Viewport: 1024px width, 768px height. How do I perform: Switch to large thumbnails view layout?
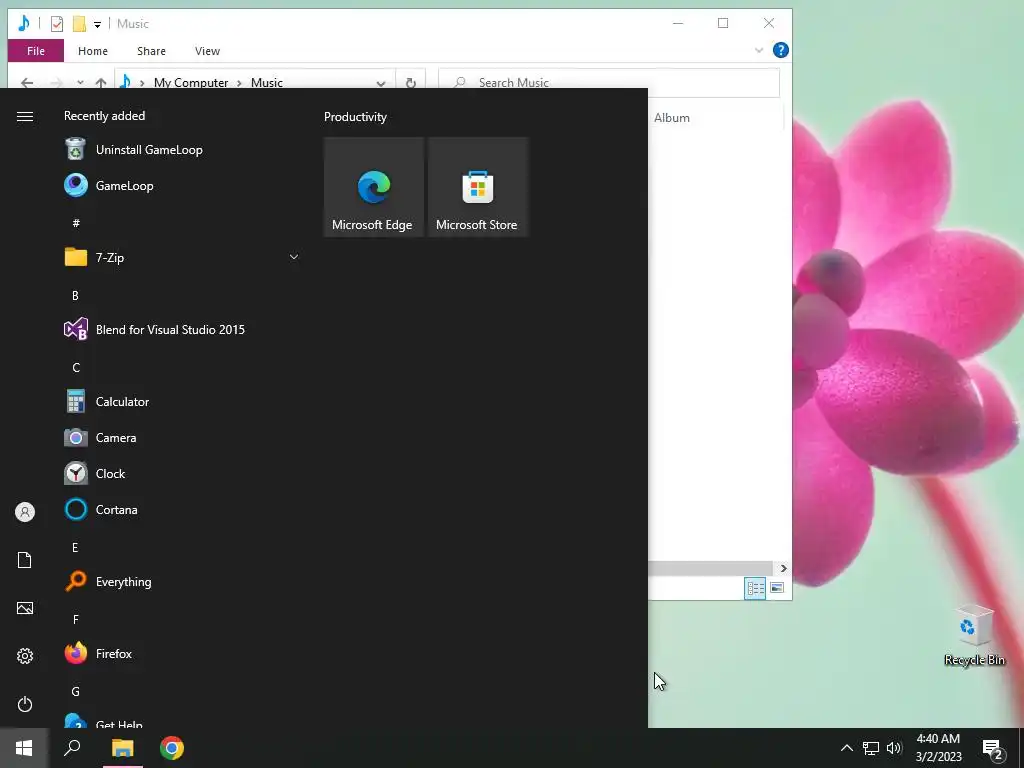776,588
